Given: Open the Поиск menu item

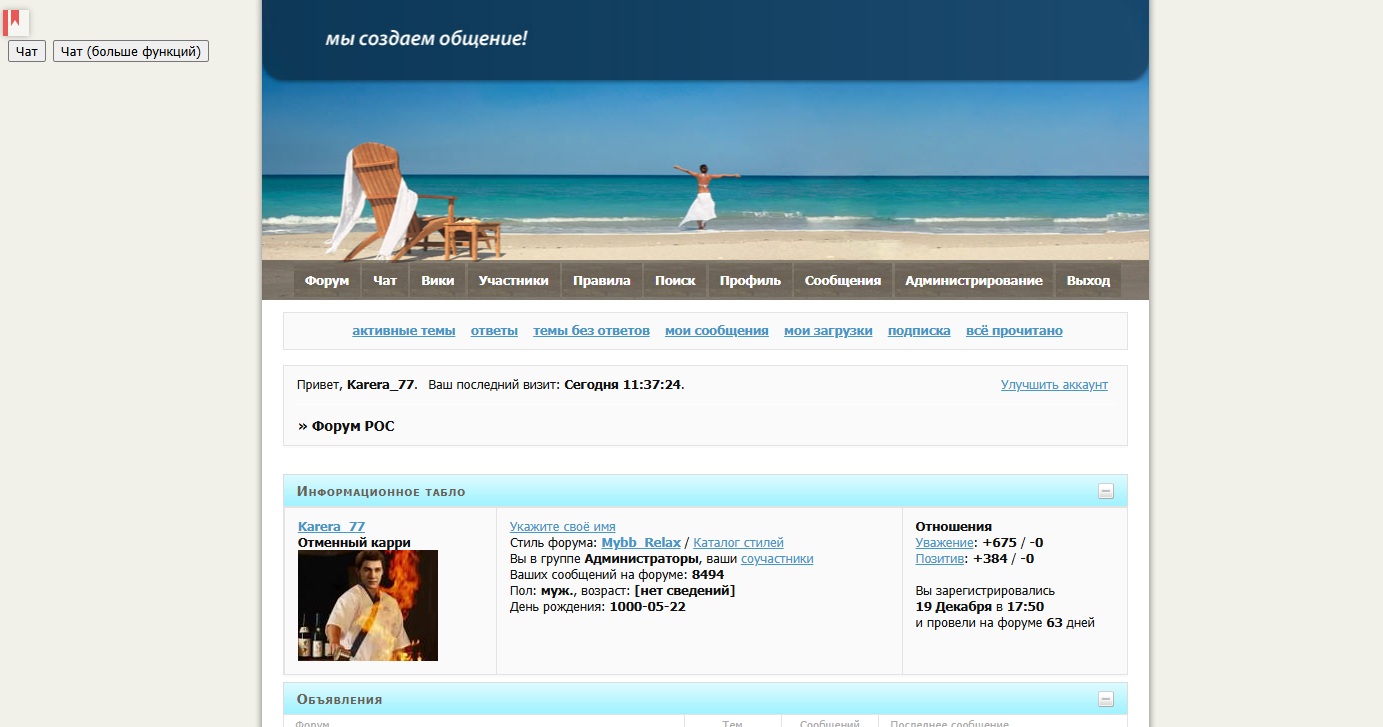Looking at the screenshot, I should point(675,281).
